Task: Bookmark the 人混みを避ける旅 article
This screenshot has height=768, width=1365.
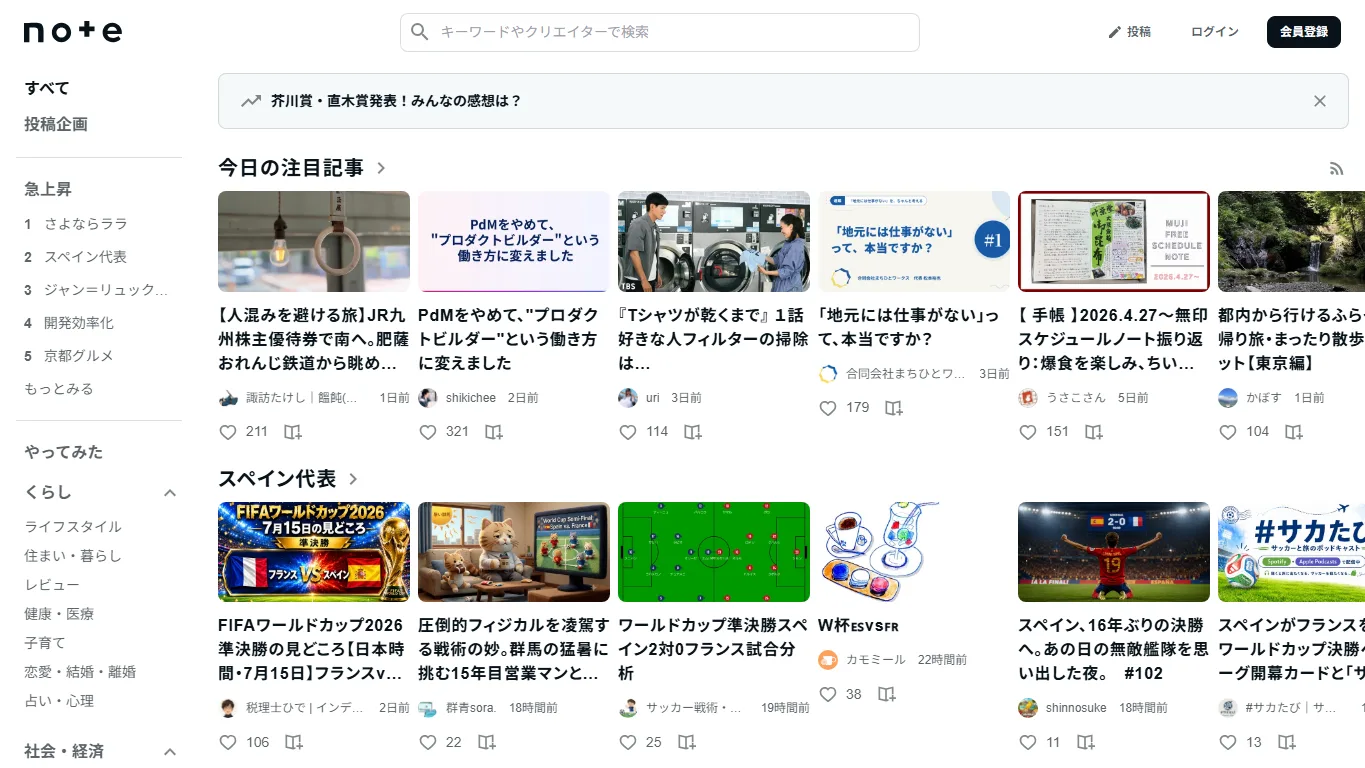Action: point(293,432)
